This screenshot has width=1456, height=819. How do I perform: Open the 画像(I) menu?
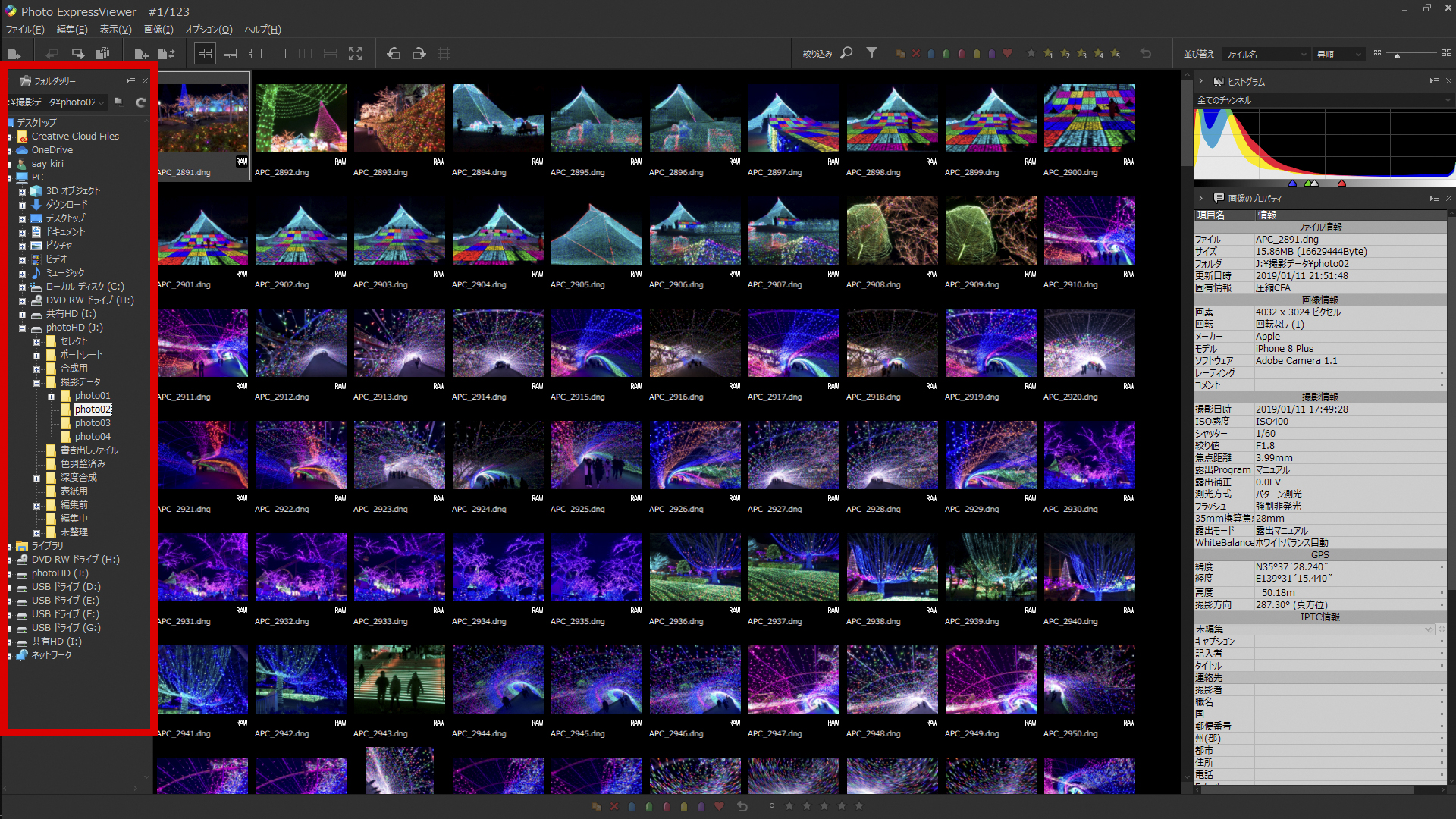tap(158, 30)
